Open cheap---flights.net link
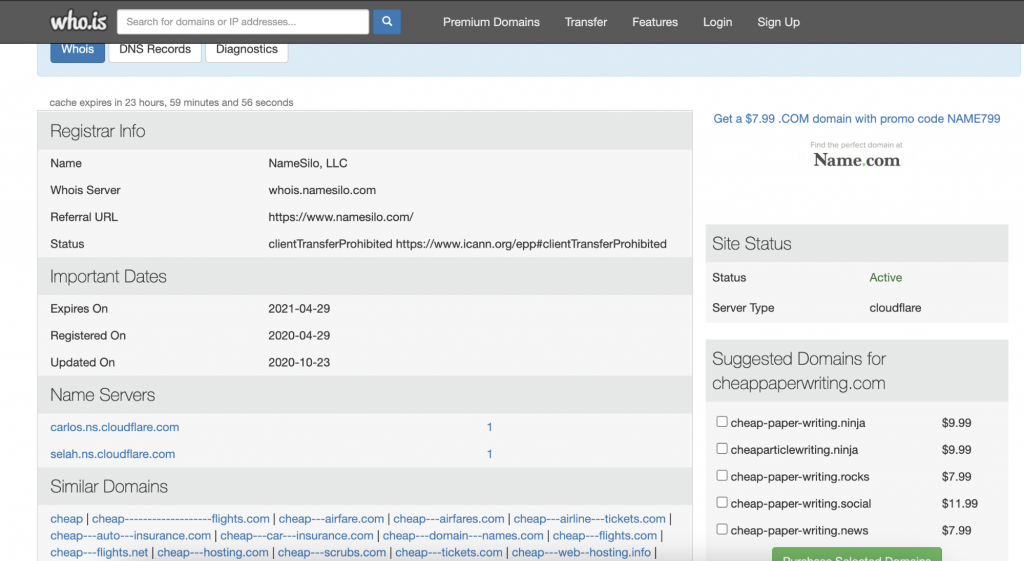This screenshot has width=1024, height=561. click(99, 553)
